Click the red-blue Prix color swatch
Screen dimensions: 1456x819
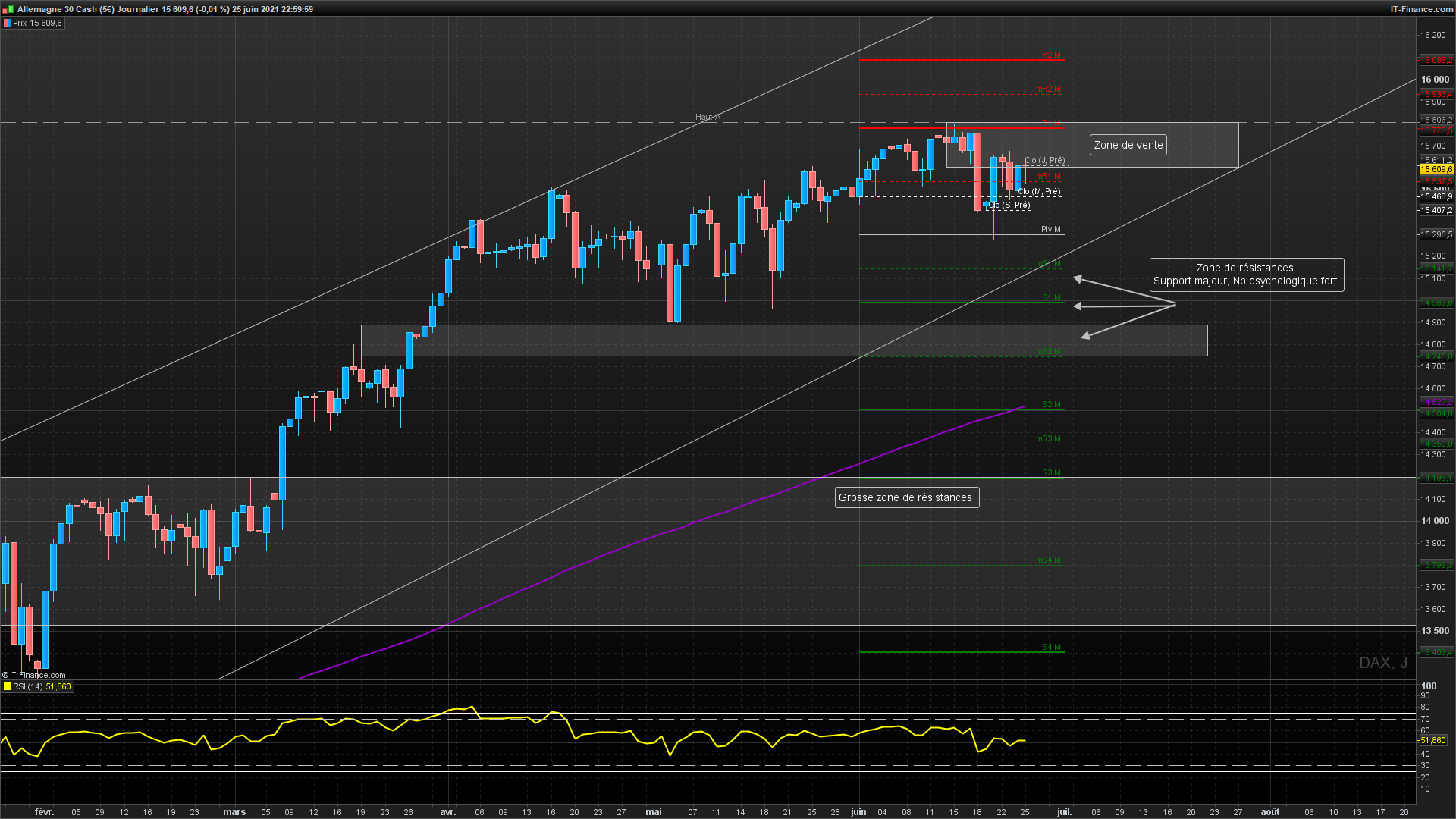[7, 24]
